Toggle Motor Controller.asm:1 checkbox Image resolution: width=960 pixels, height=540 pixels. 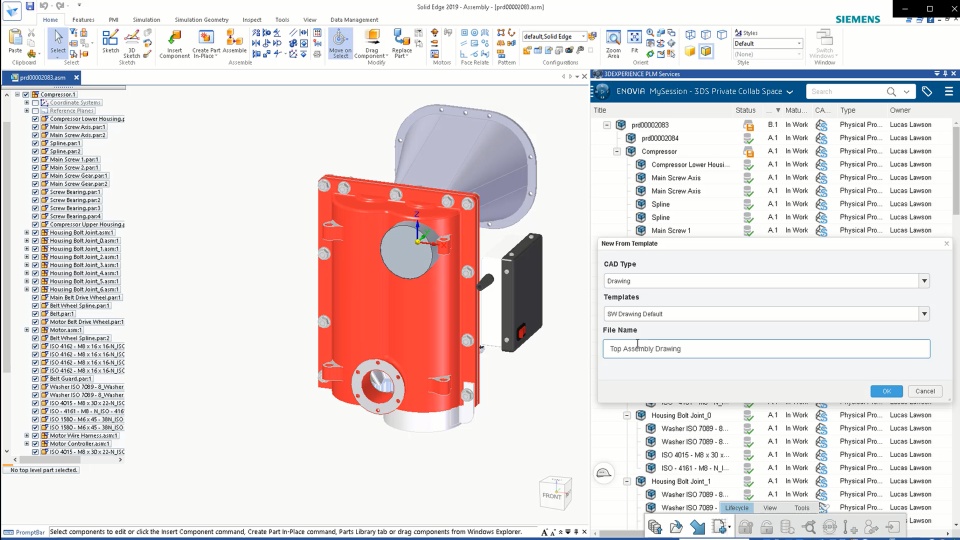pos(35,443)
